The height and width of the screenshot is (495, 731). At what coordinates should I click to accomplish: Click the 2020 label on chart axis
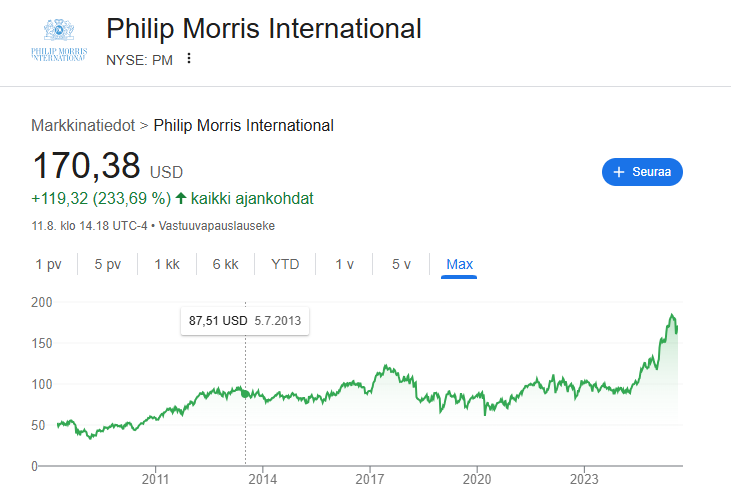tap(477, 480)
